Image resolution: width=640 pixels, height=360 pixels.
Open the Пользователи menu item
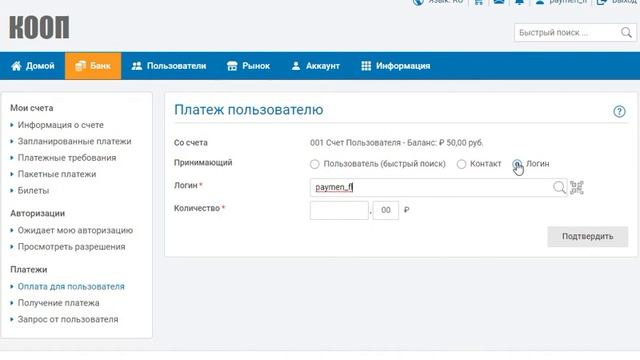(x=169, y=66)
